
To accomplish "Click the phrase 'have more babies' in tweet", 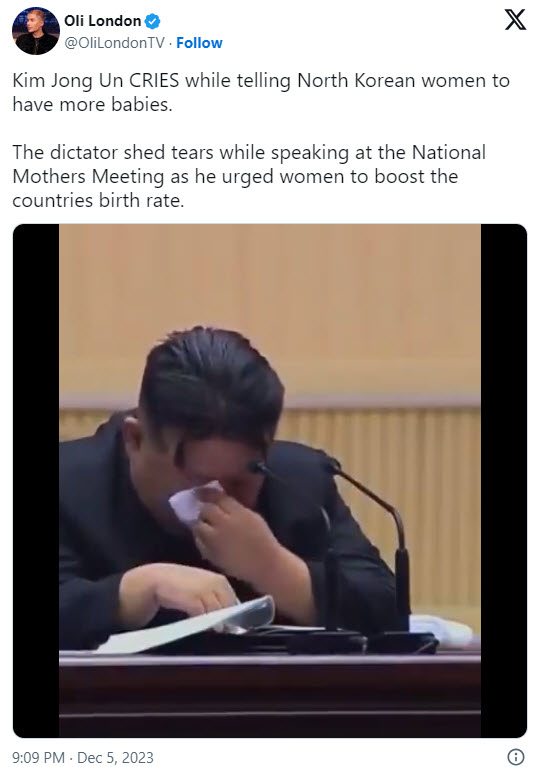I will coord(91,105).
